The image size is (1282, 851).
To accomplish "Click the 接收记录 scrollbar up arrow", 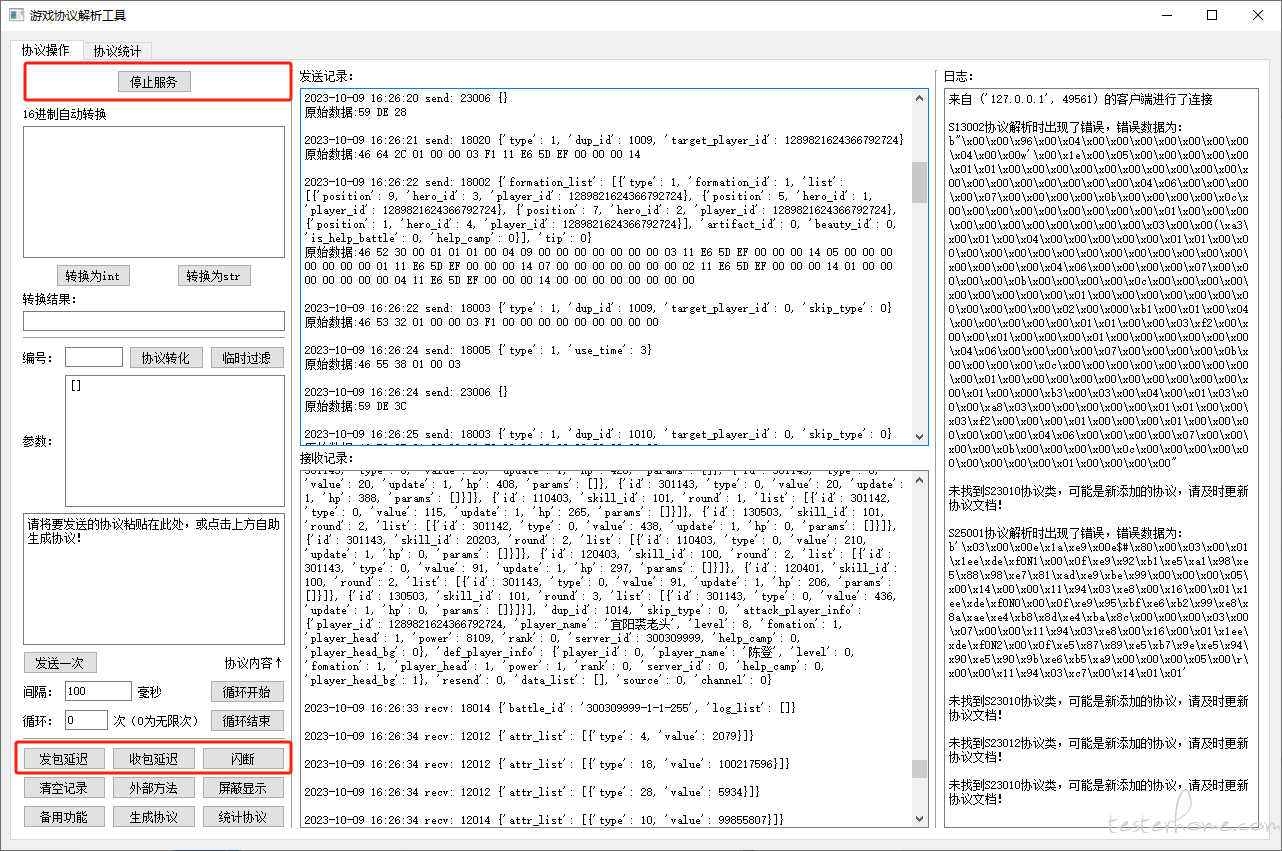I will click(x=919, y=479).
